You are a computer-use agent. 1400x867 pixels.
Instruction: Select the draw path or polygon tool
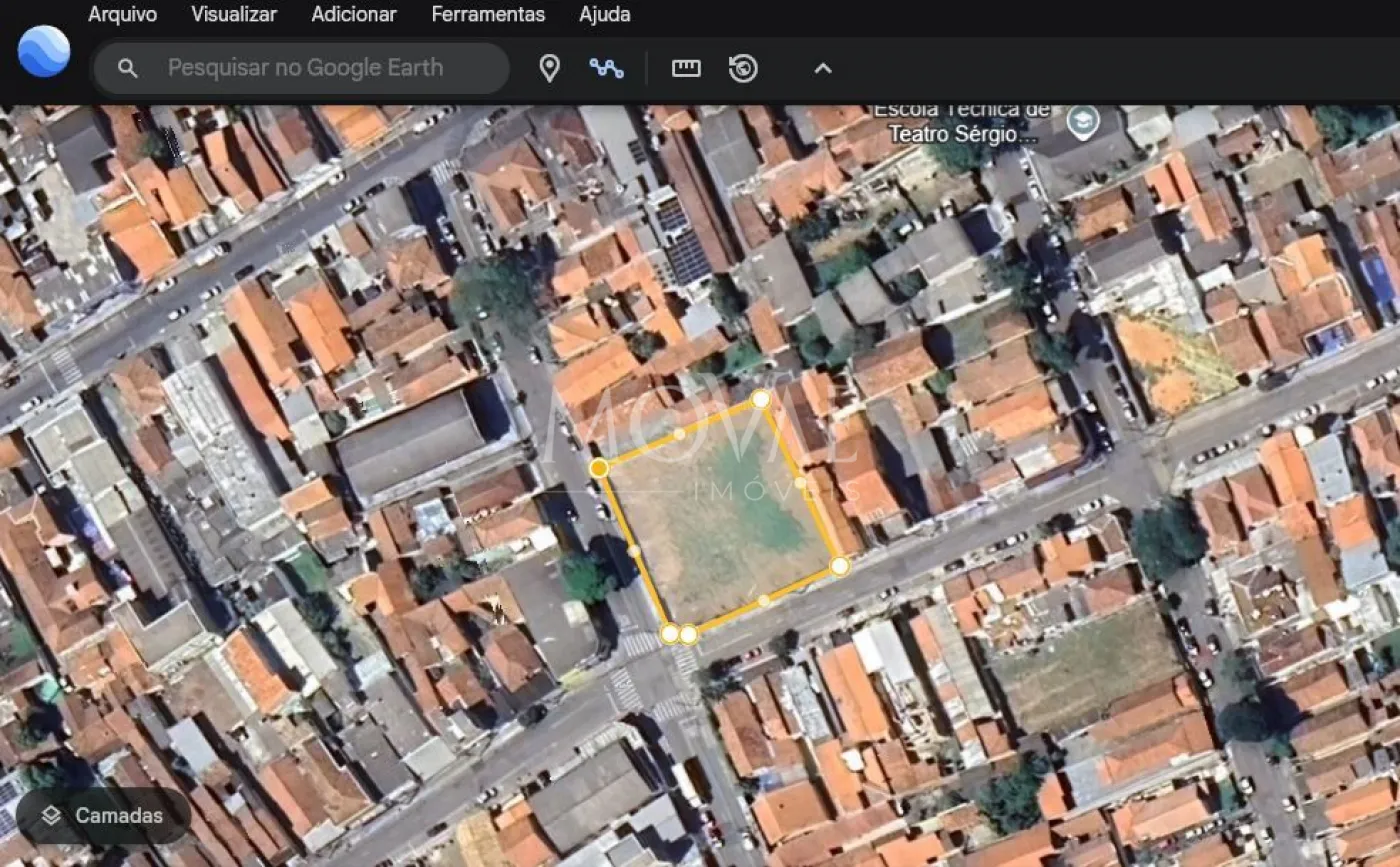[606, 68]
